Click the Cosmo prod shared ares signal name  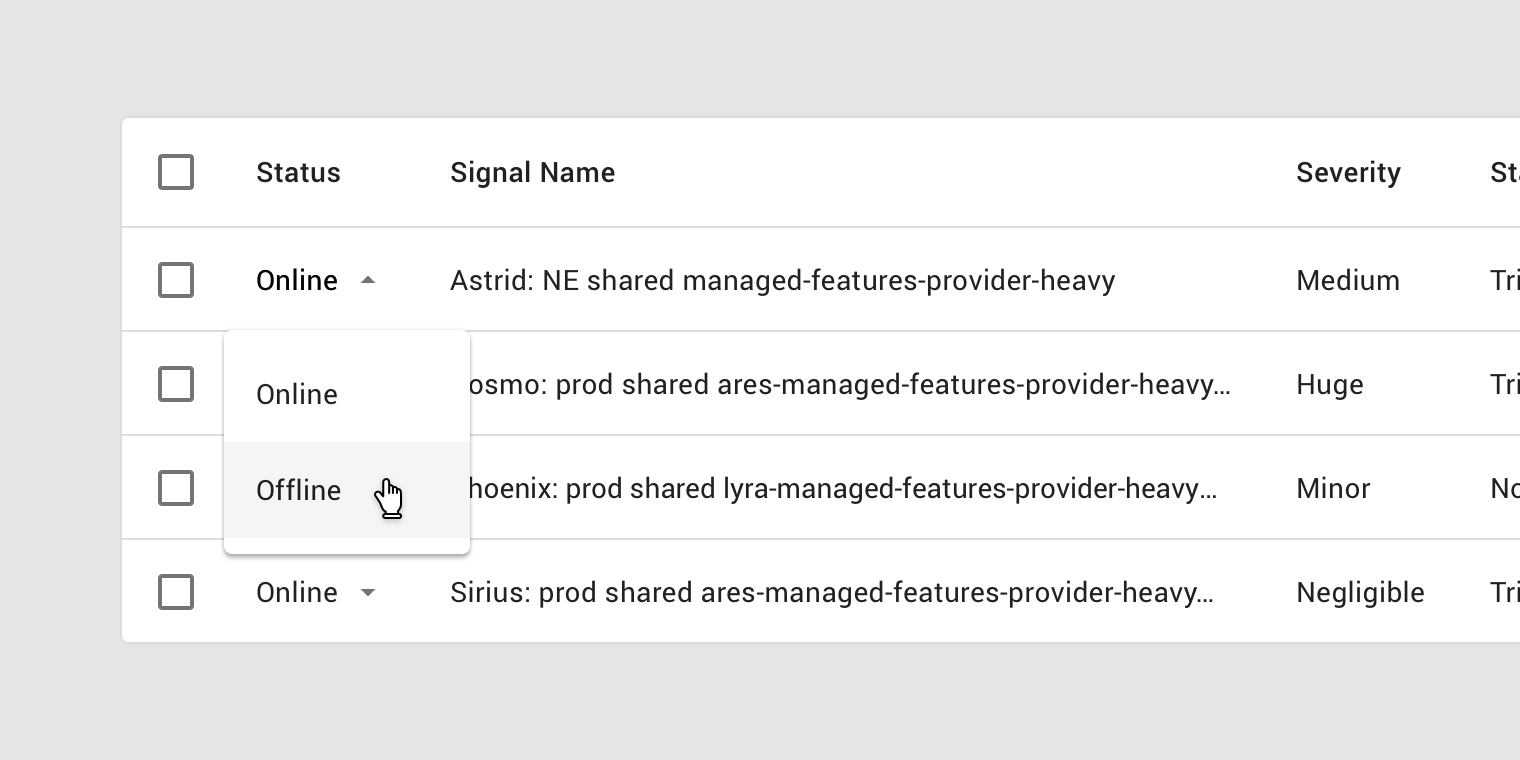point(850,385)
